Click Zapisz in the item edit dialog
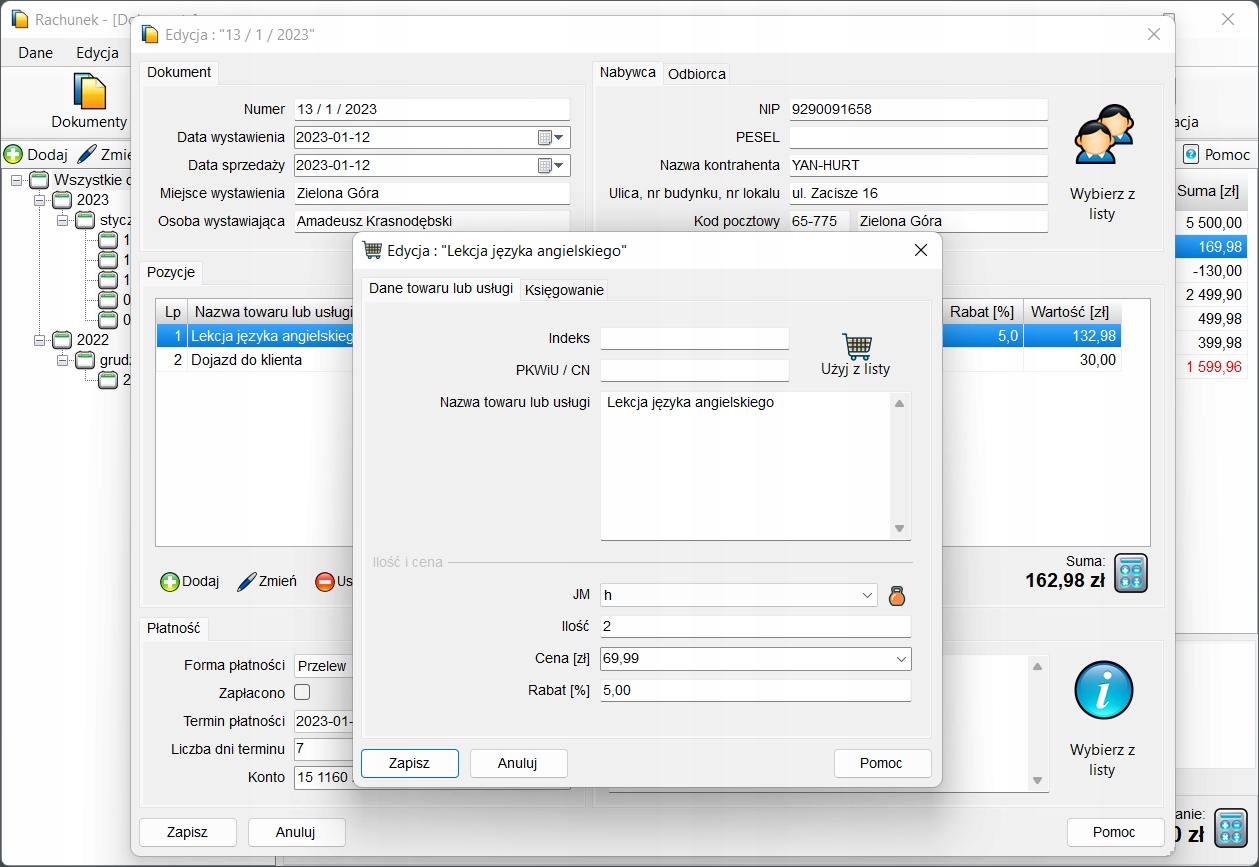 (409, 763)
